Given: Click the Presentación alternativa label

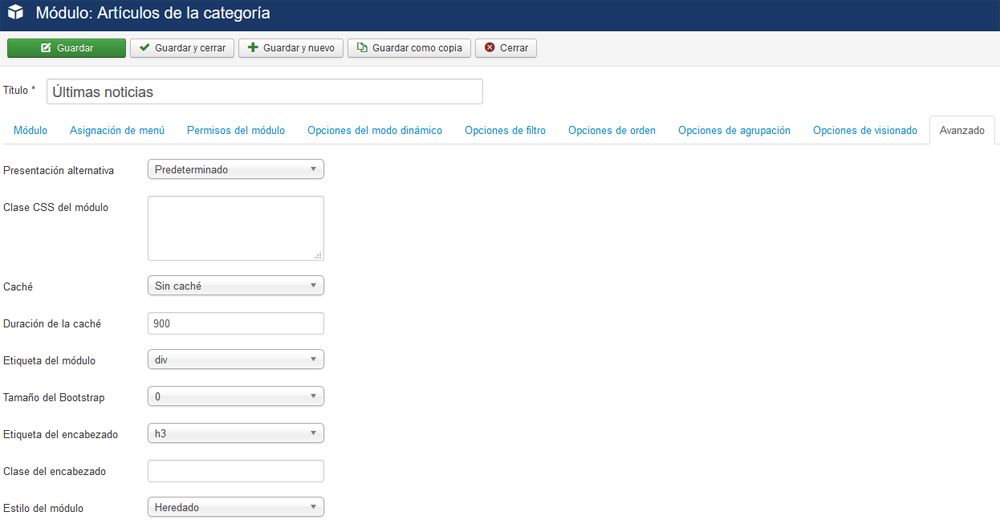Looking at the screenshot, I should [x=59, y=170].
